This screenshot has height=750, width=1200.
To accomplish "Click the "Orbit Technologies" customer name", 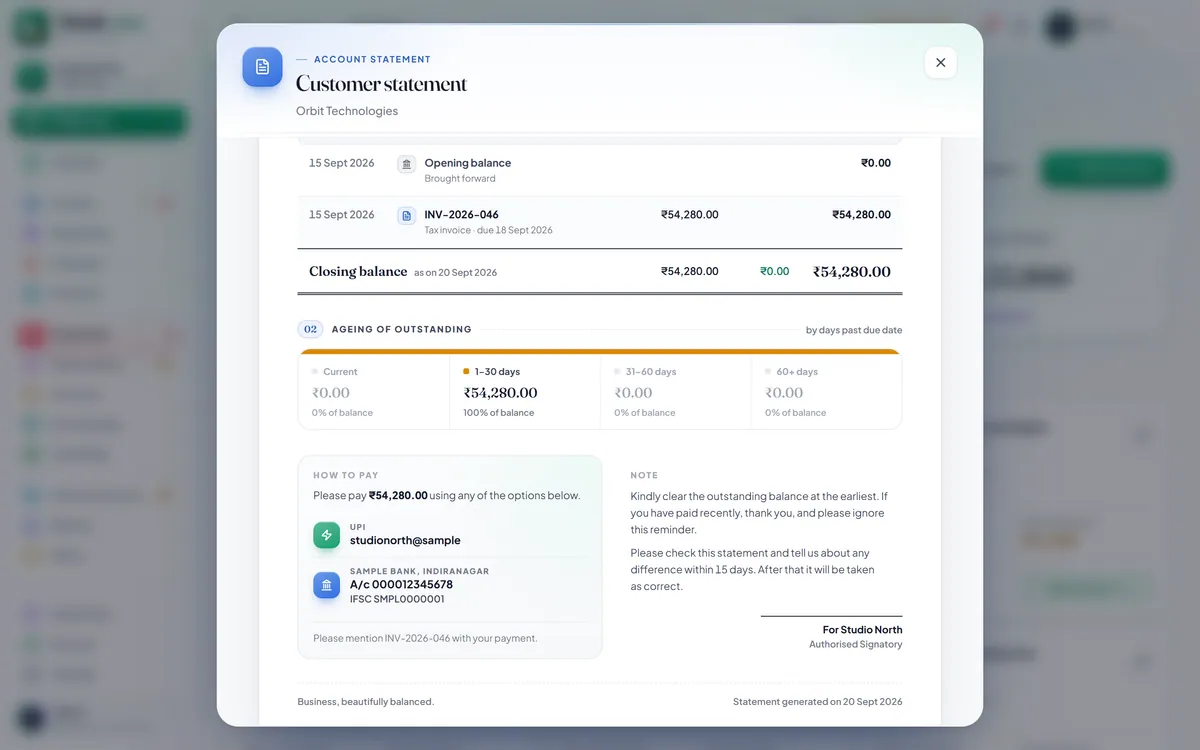I will pos(347,111).
